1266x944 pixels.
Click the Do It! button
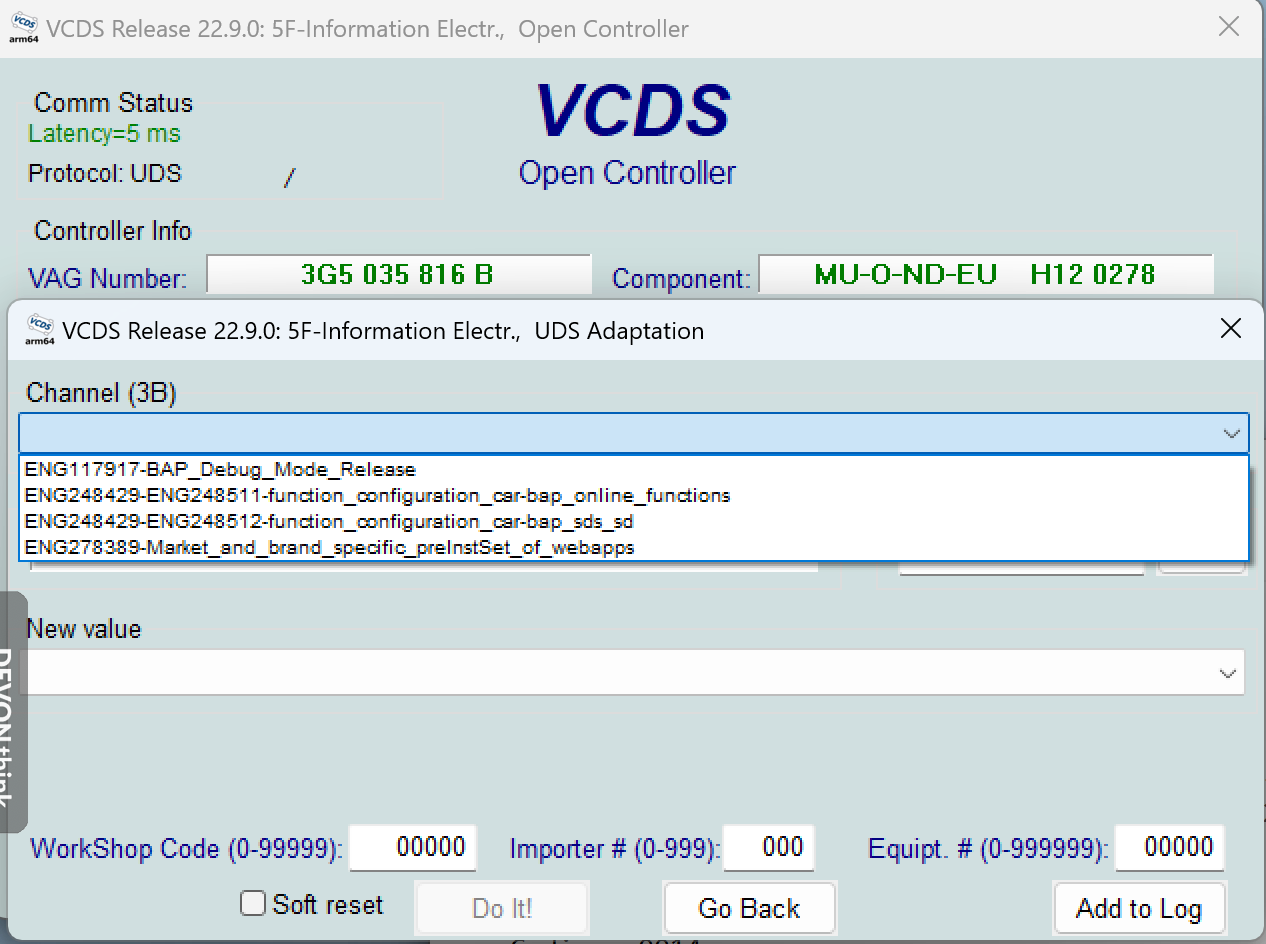[502, 909]
